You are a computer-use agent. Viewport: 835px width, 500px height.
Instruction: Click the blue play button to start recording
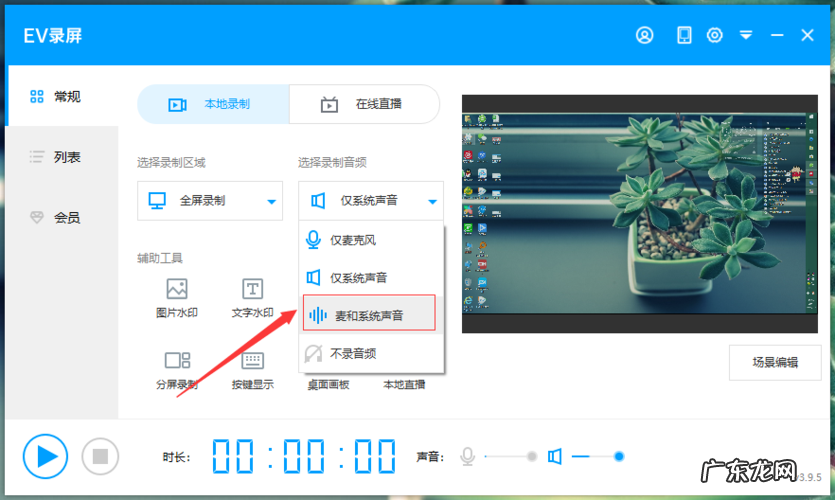point(45,457)
